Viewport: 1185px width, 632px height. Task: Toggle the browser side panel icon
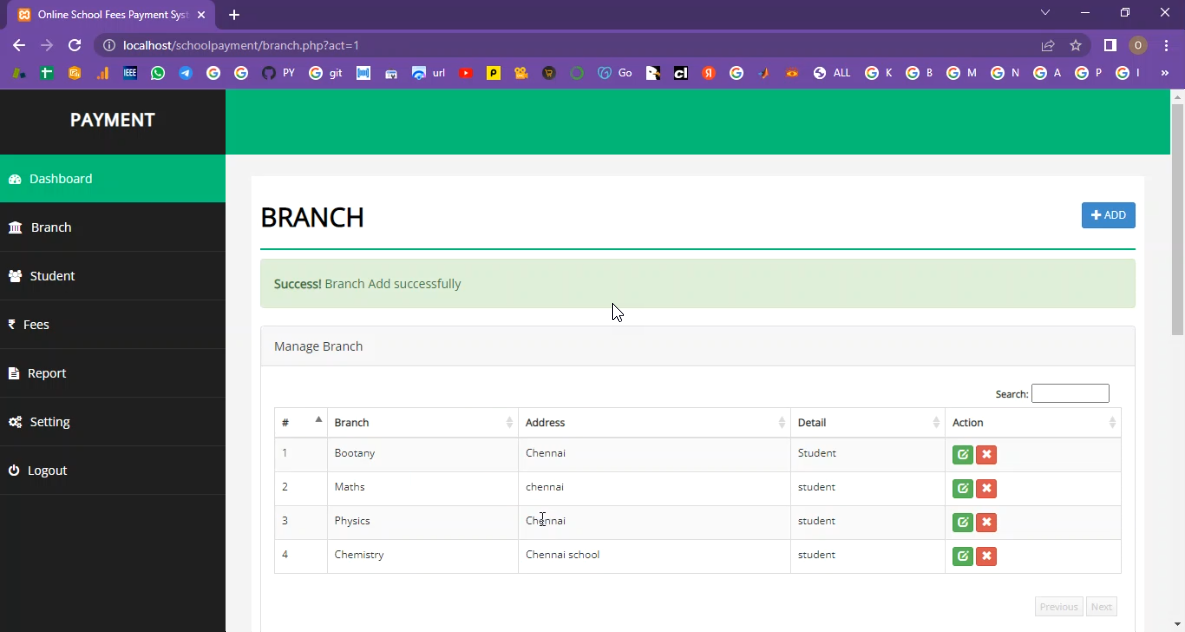[x=1110, y=45]
